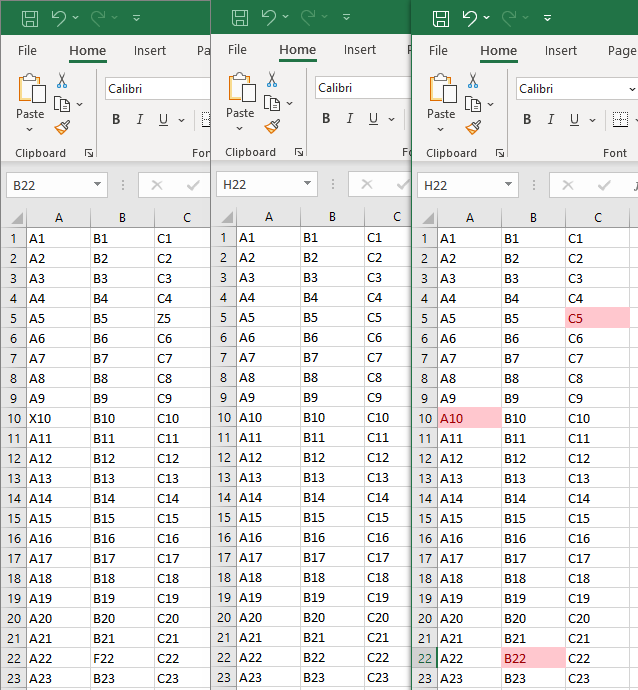Open Clipboard dialog launcher in middle window
This screenshot has width=638, height=690.
point(299,152)
